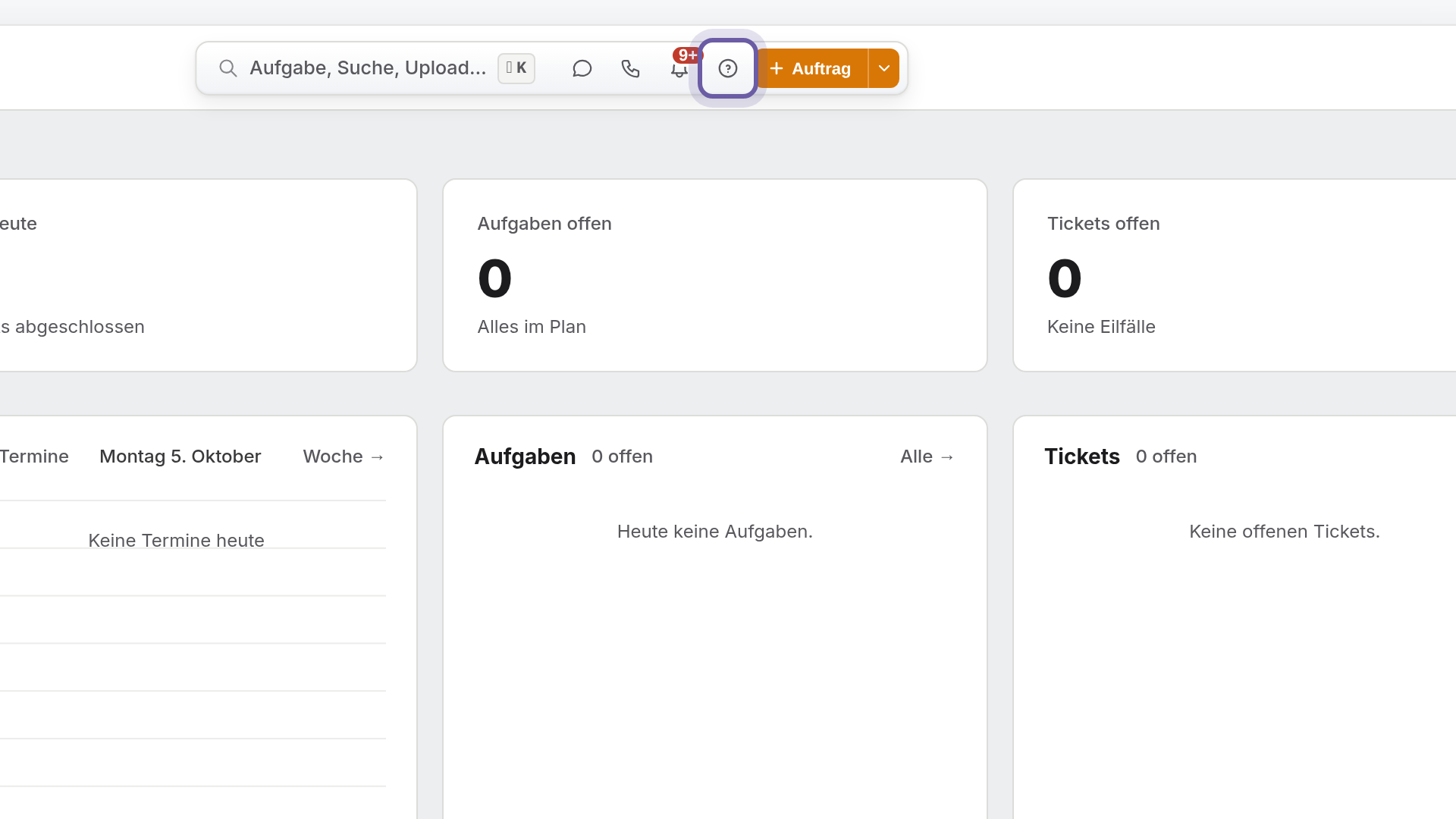Image resolution: width=1456 pixels, height=819 pixels.
Task: Open notifications bell with 9+ badge
Action: 679,68
